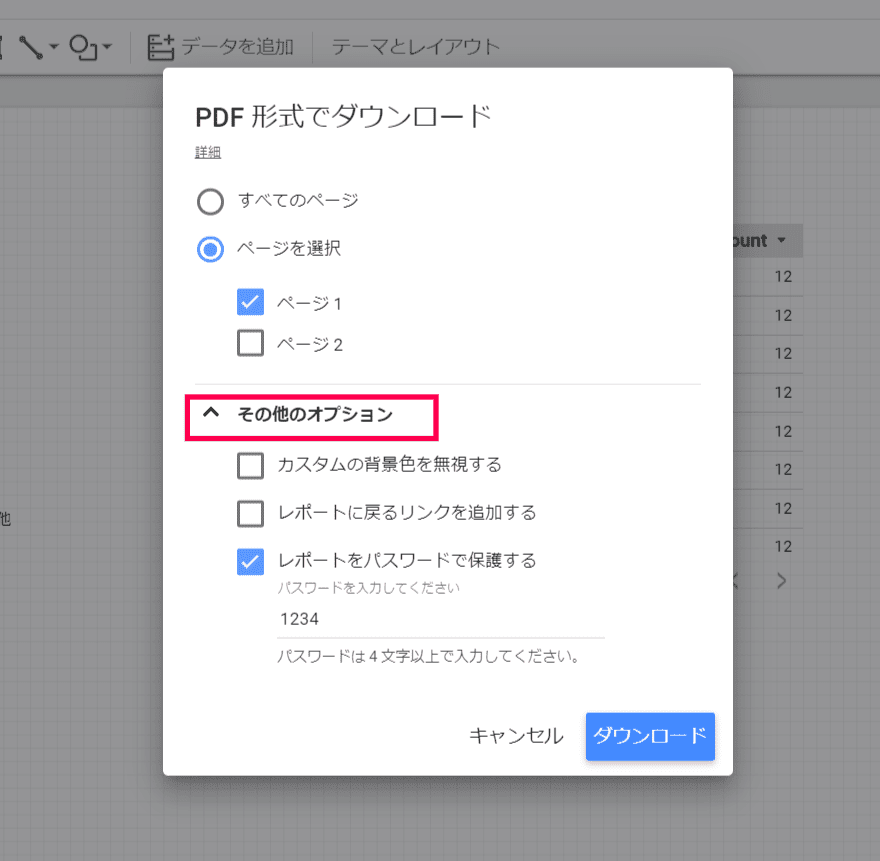Click the PDF 形式でダウンロード dialog title
Screen dimensions: 880x861
click(x=343, y=117)
